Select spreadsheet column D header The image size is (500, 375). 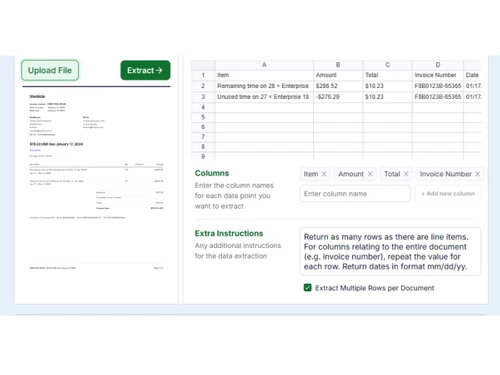pyautogui.click(x=438, y=65)
